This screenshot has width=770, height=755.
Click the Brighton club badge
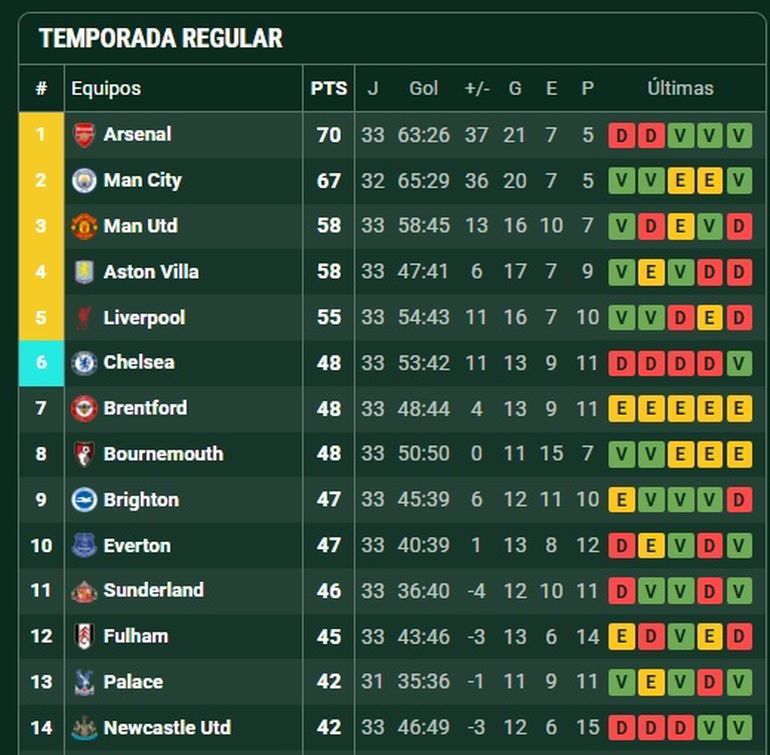(x=85, y=500)
